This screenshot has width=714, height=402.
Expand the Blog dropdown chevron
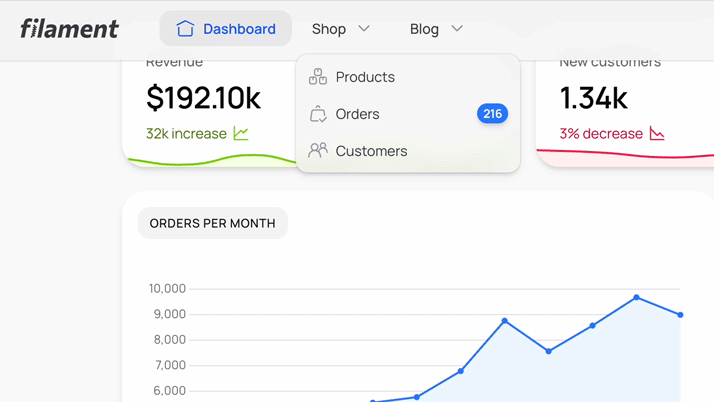[x=457, y=29]
